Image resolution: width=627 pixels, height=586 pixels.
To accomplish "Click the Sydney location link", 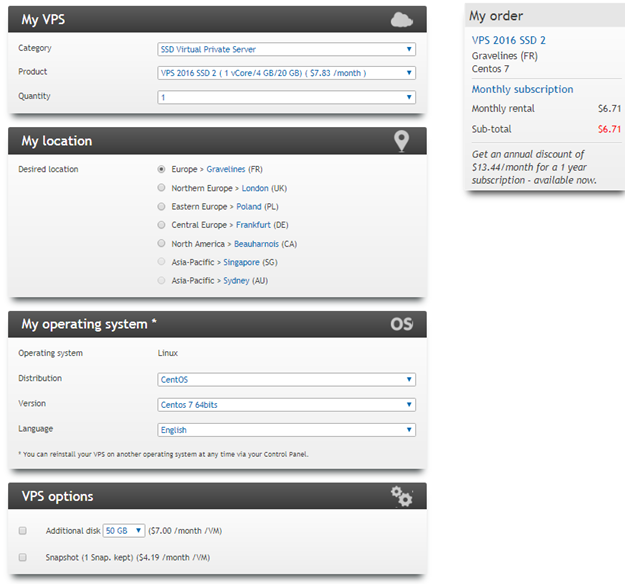I will [x=236, y=281].
